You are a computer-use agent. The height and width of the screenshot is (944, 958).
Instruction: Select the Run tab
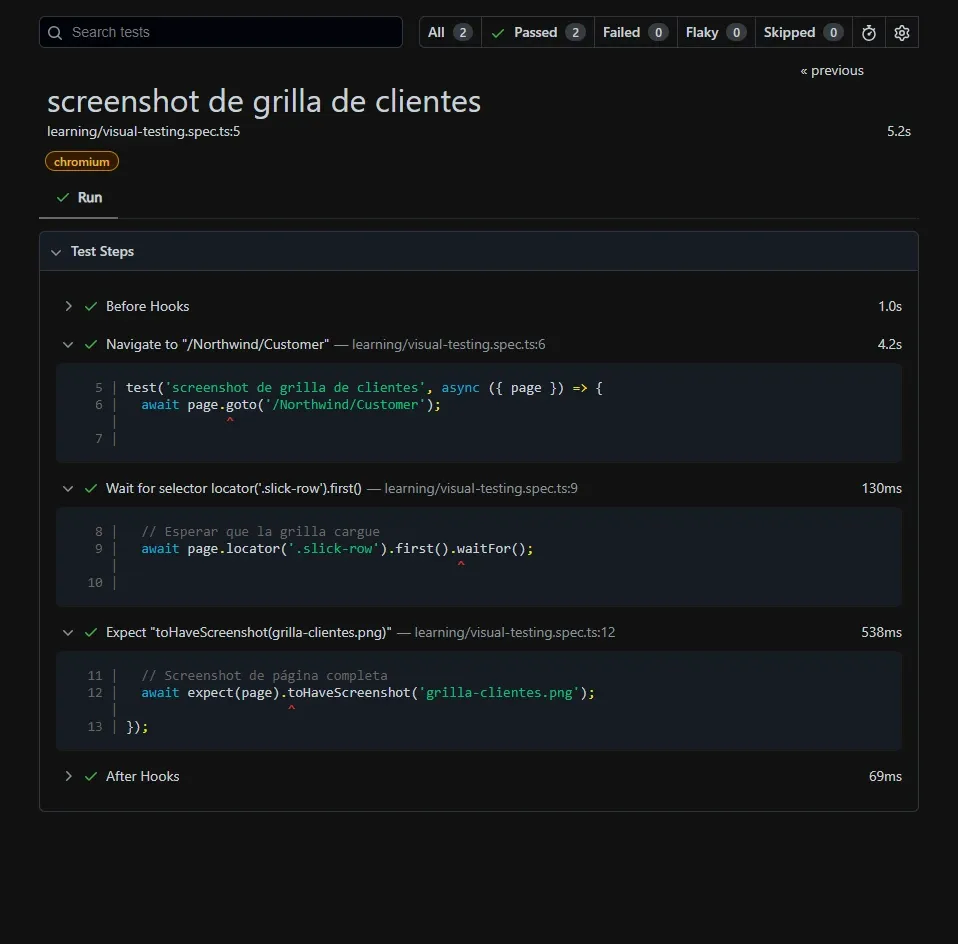pyautogui.click(x=79, y=198)
